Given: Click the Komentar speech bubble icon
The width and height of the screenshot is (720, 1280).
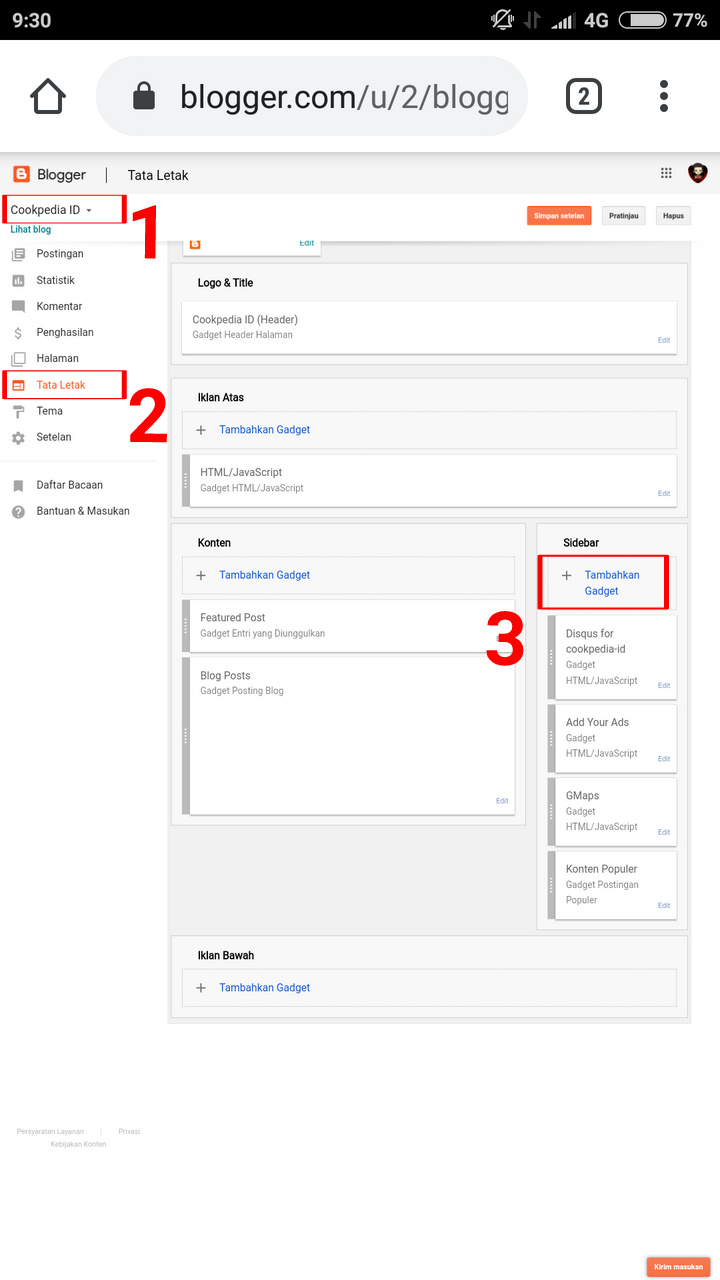Looking at the screenshot, I should [x=18, y=306].
